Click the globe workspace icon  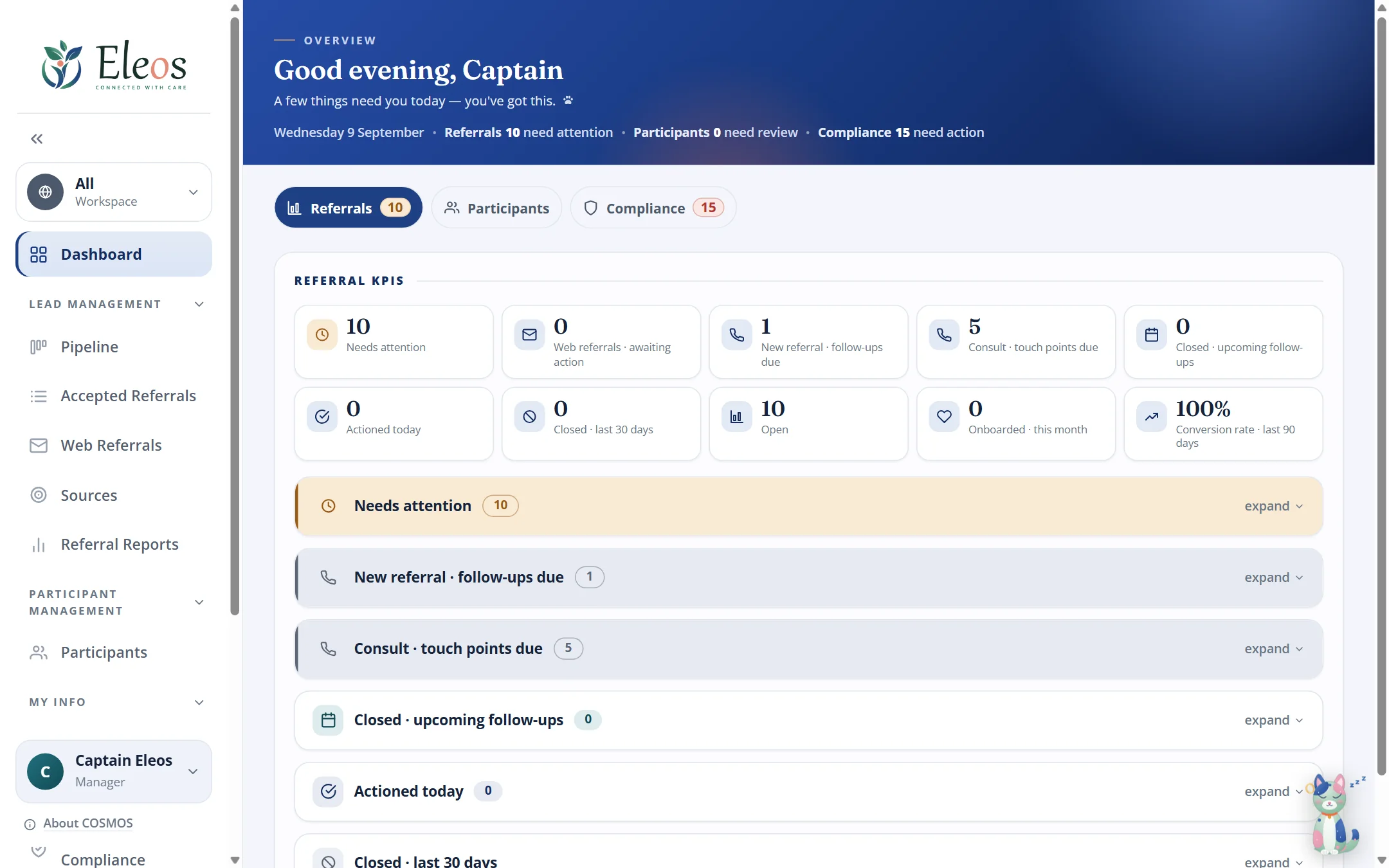(45, 192)
